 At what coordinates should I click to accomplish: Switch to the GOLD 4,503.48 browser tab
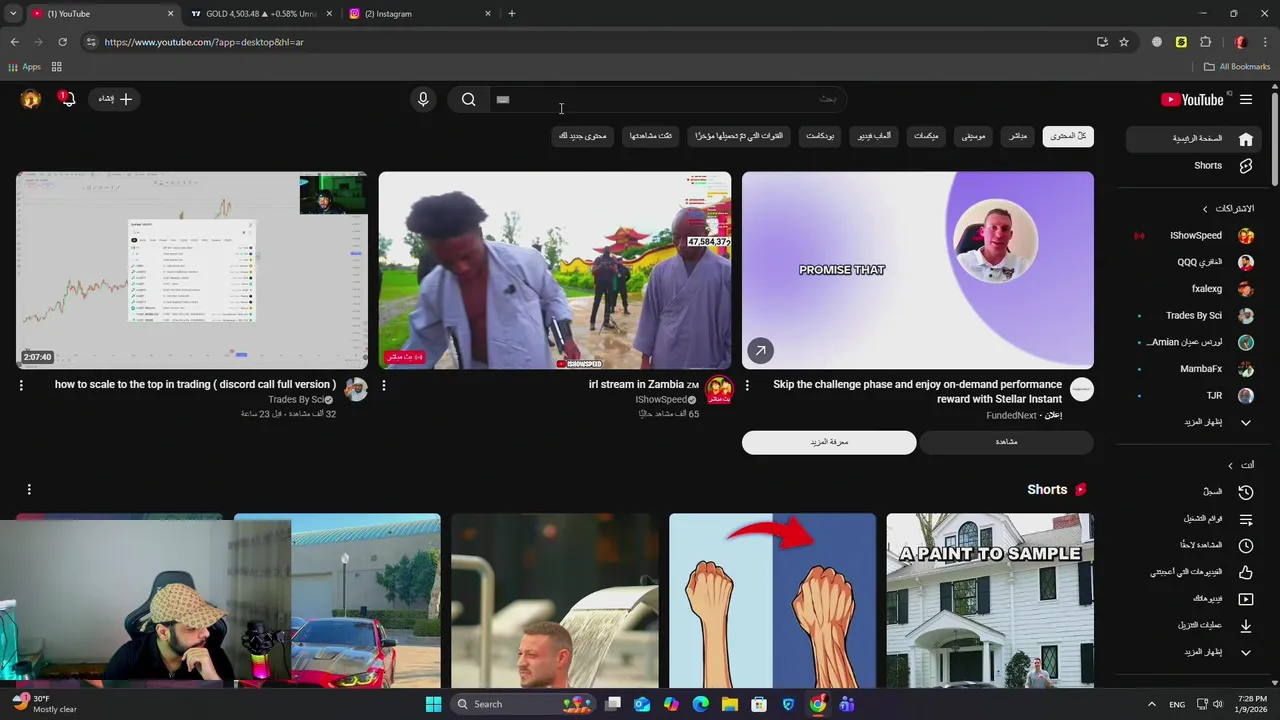(260, 14)
